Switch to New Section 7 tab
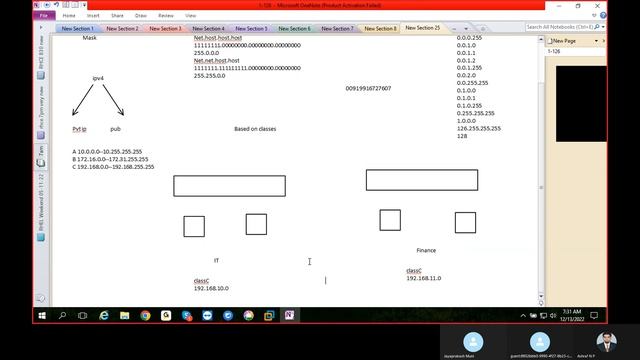This screenshot has width=640, height=360. 337,29
